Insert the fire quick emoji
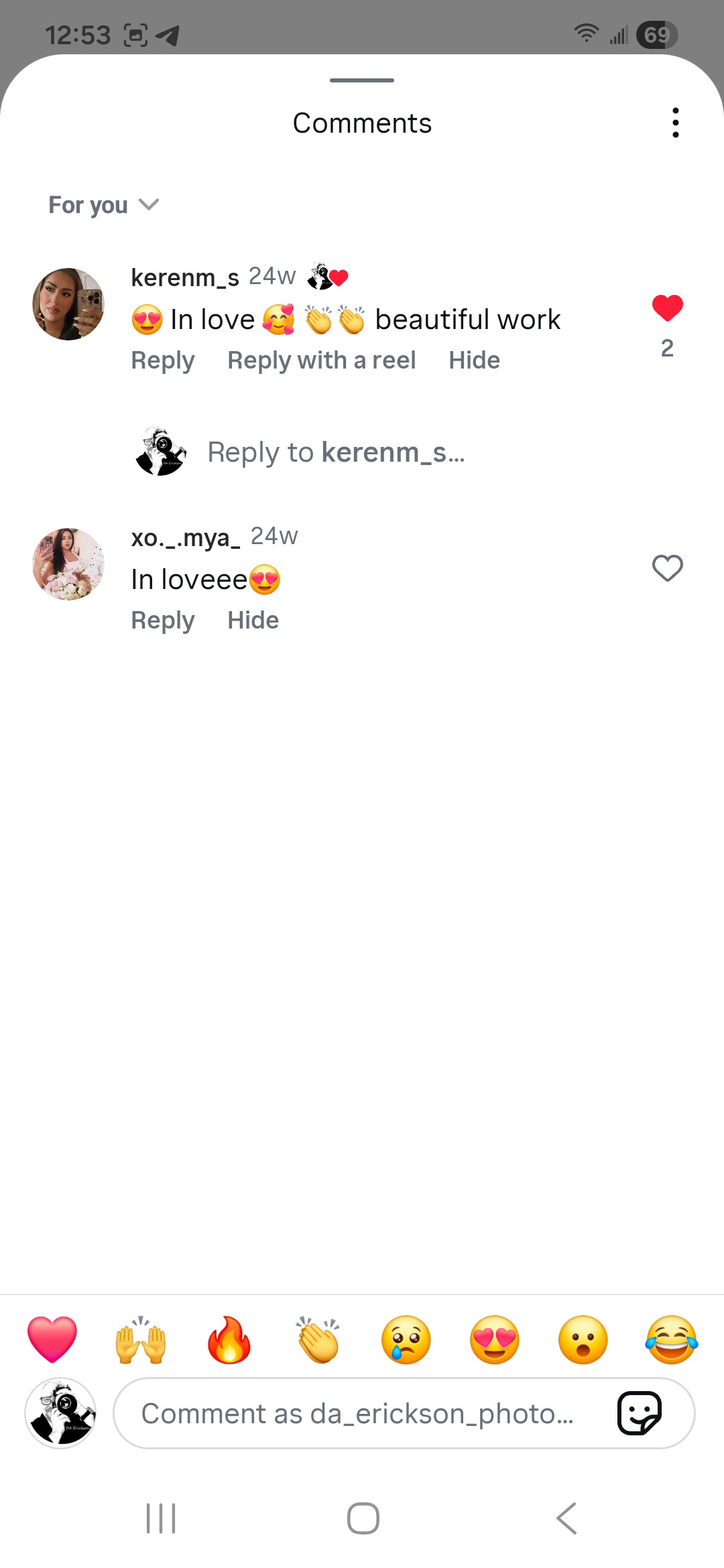724x1568 pixels. [229, 1340]
